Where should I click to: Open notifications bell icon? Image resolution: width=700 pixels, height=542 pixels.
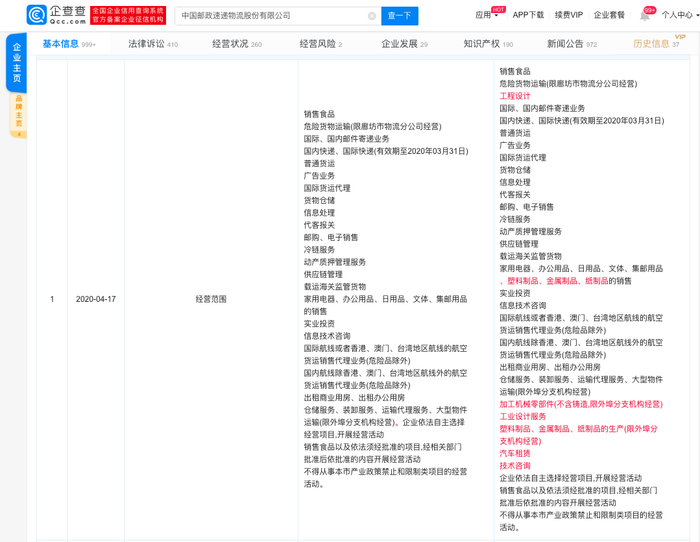[x=645, y=16]
